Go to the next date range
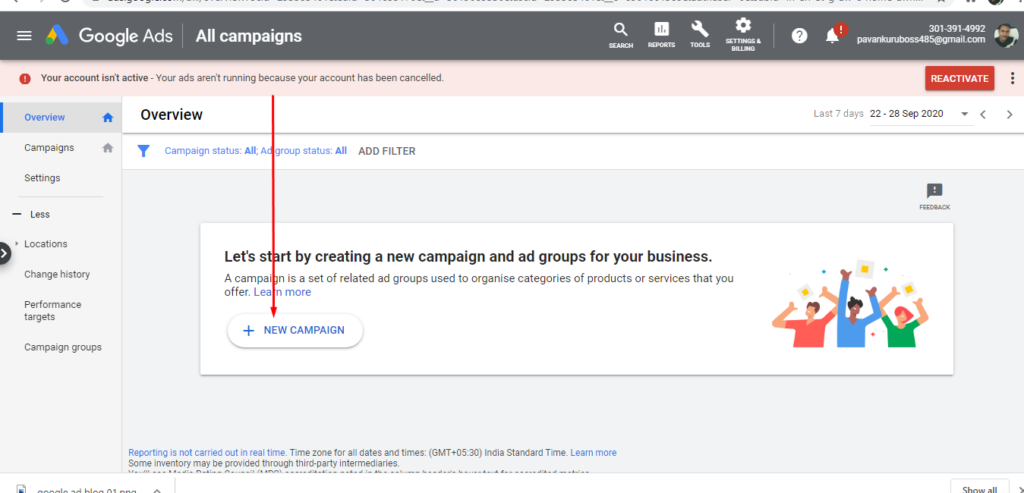This screenshot has height=493, width=1024. click(x=1010, y=114)
